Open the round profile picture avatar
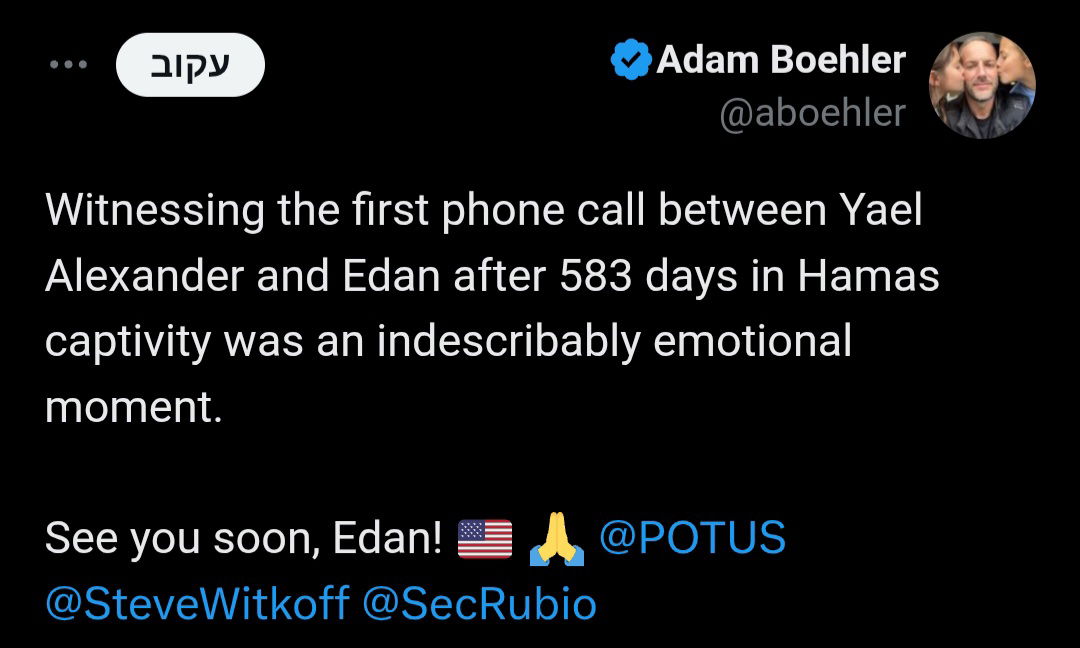Viewport: 1080px width, 648px height. [982, 85]
